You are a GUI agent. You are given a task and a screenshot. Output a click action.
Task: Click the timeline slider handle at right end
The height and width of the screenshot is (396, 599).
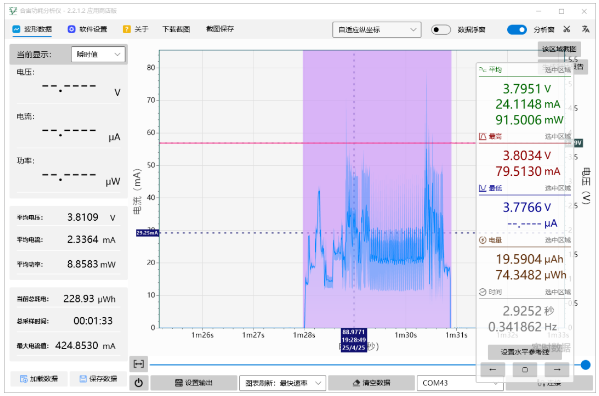585,365
